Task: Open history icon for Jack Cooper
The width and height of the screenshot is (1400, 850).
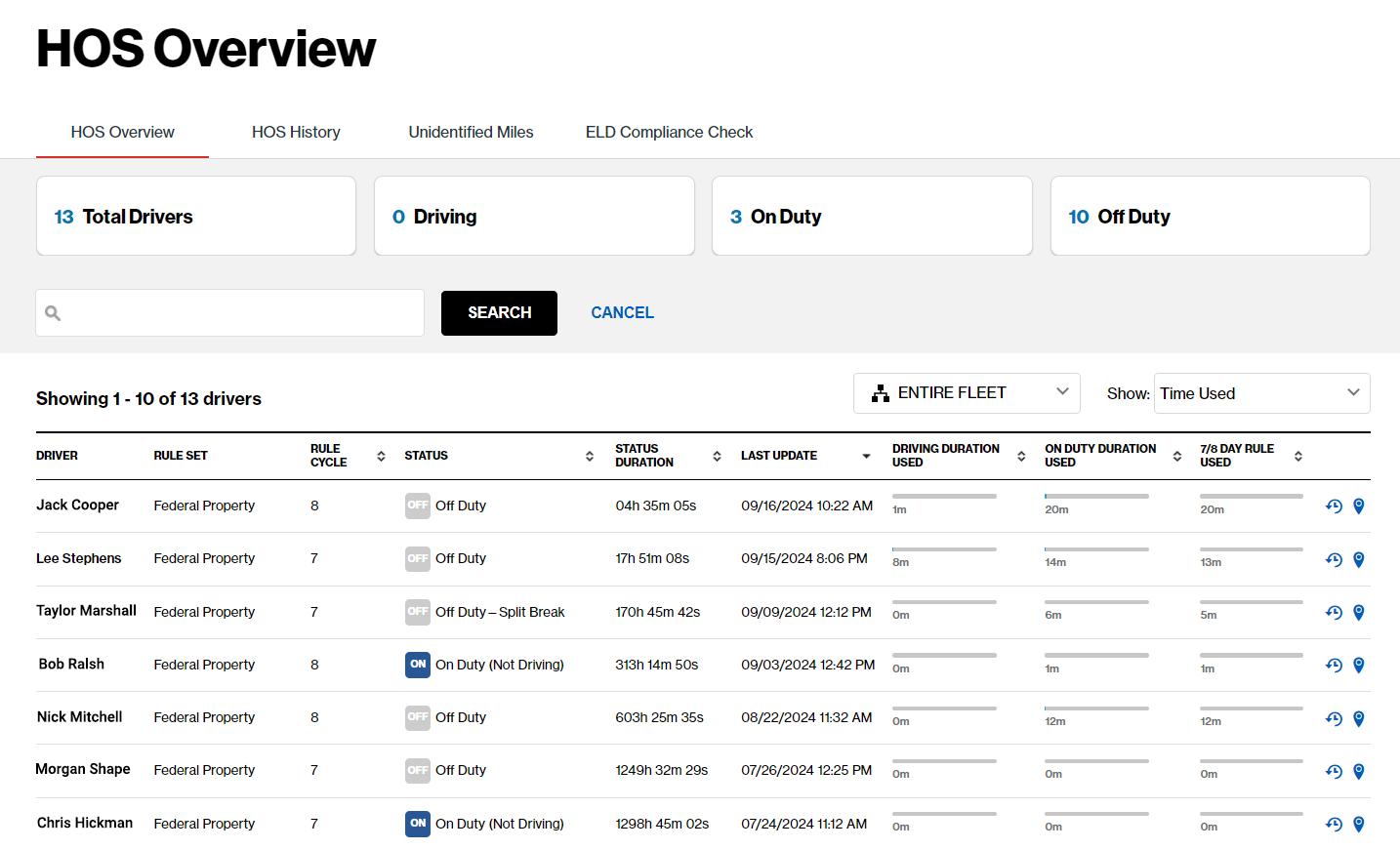Action: coord(1334,506)
